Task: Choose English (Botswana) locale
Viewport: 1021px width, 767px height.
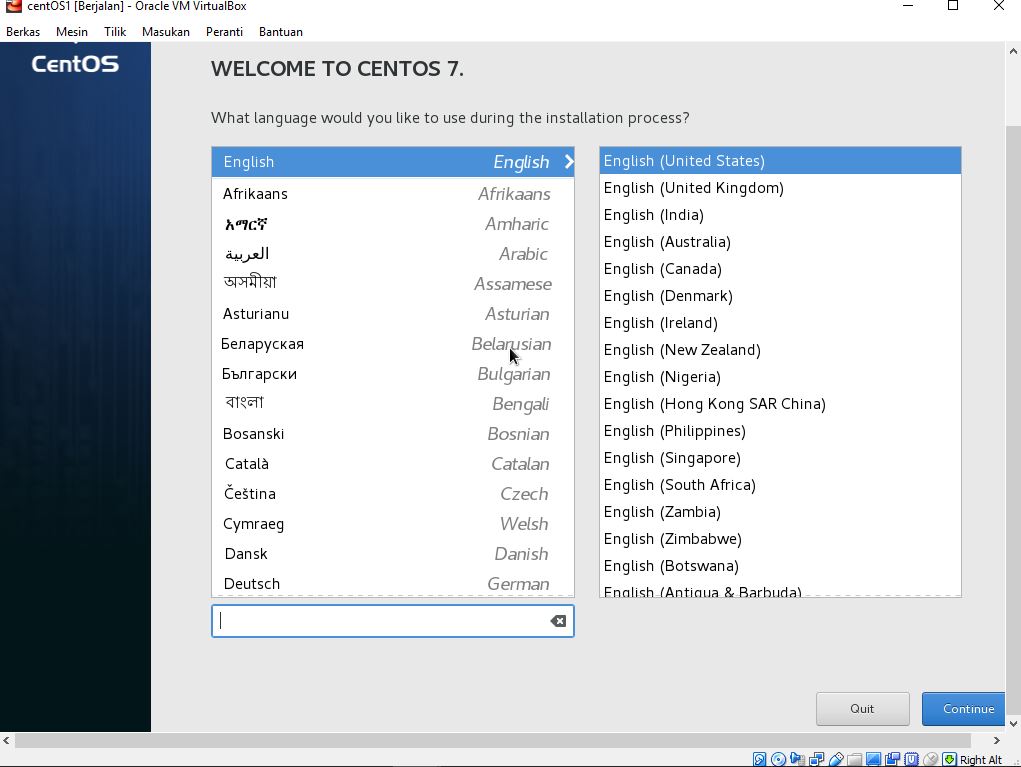Action: 780,566
